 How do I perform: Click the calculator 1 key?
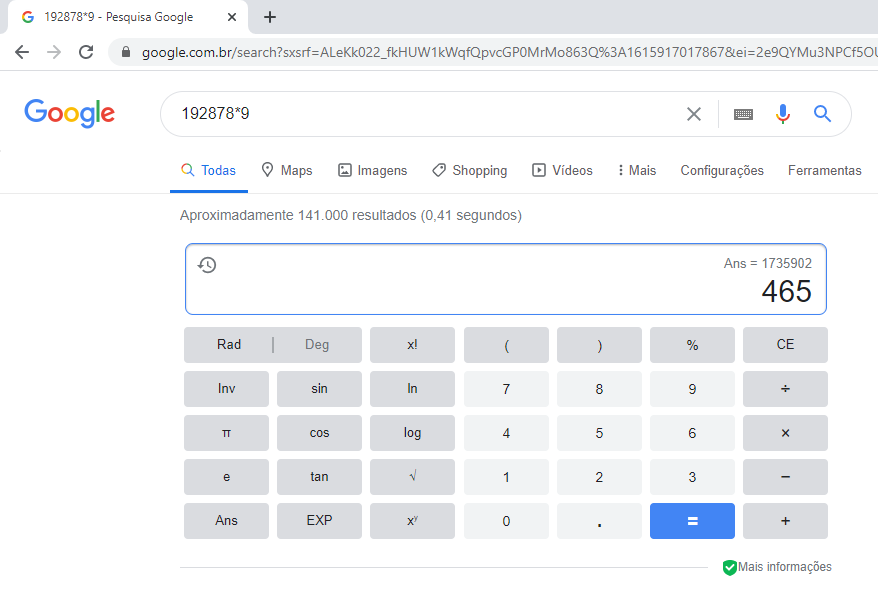(506, 477)
